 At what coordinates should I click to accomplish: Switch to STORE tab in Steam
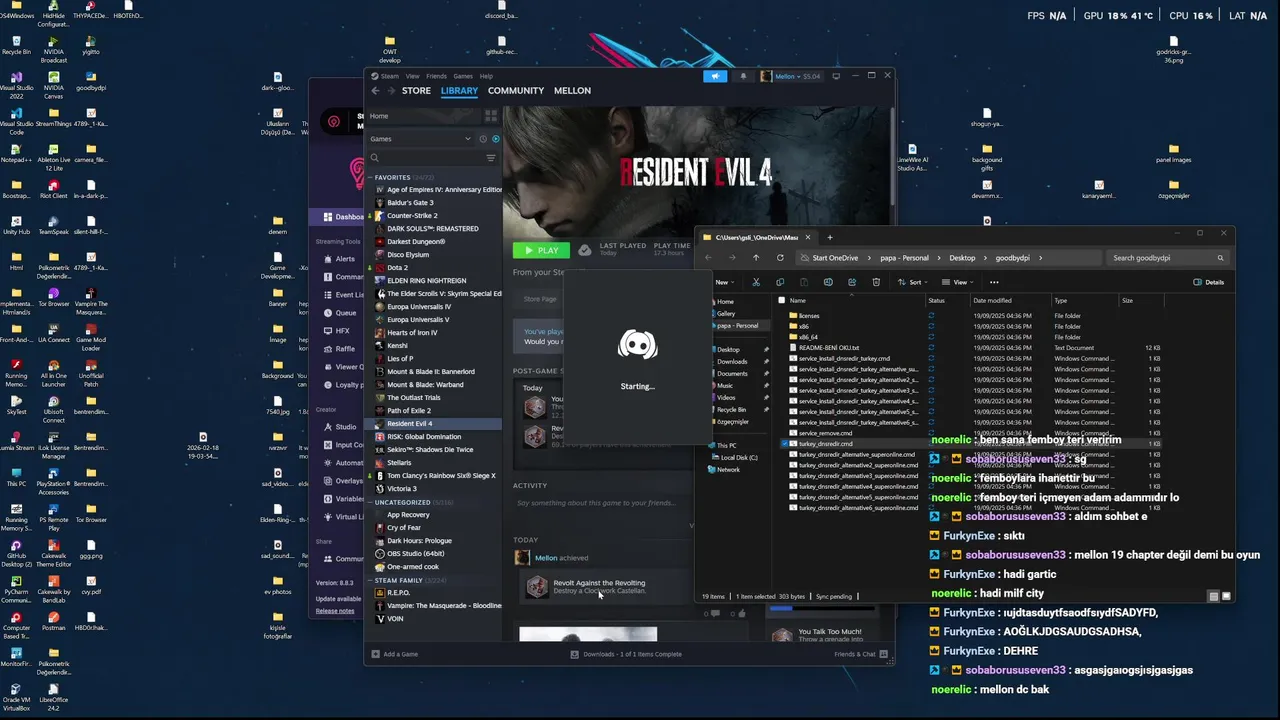416,91
